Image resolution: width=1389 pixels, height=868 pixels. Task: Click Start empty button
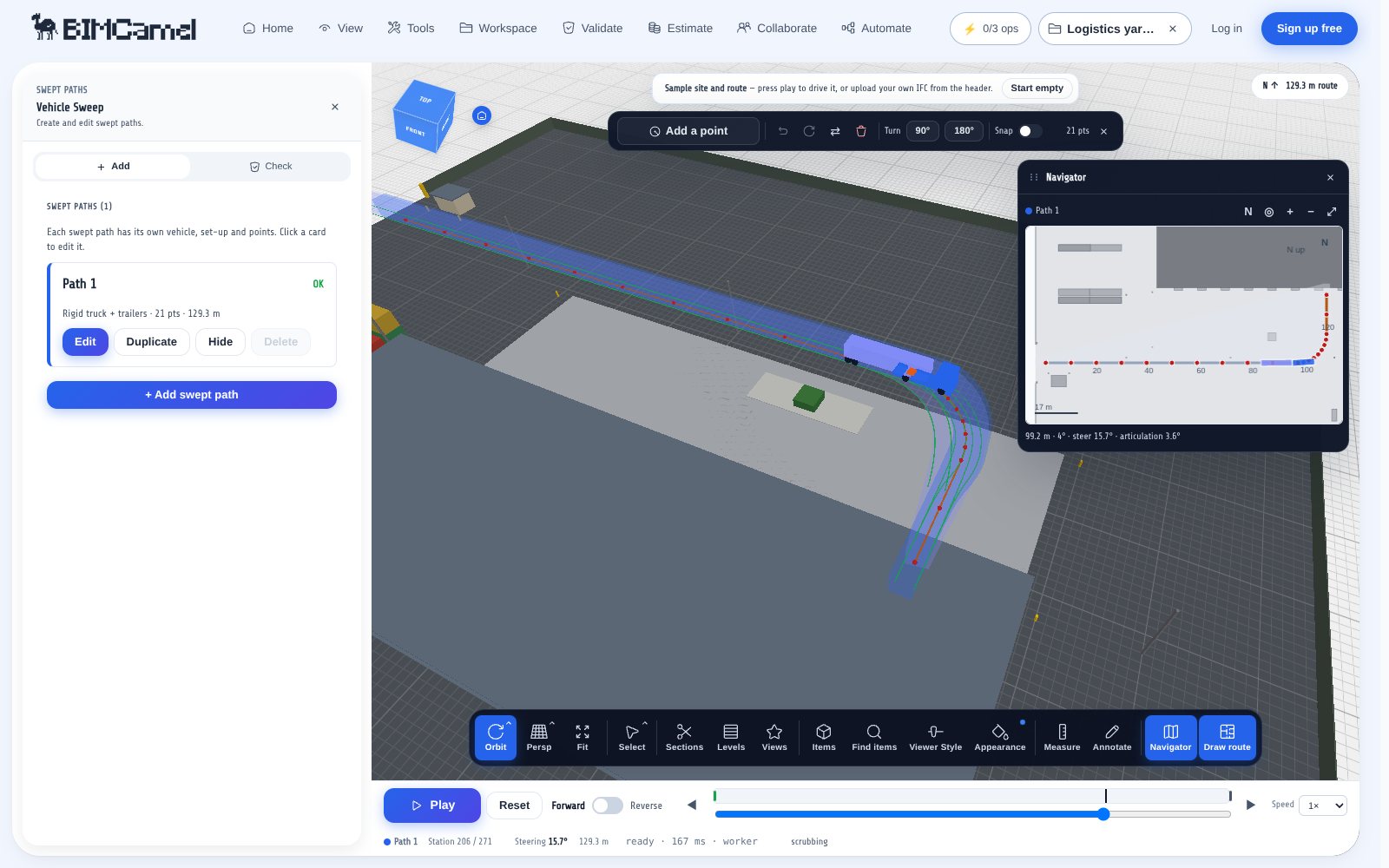(x=1037, y=89)
